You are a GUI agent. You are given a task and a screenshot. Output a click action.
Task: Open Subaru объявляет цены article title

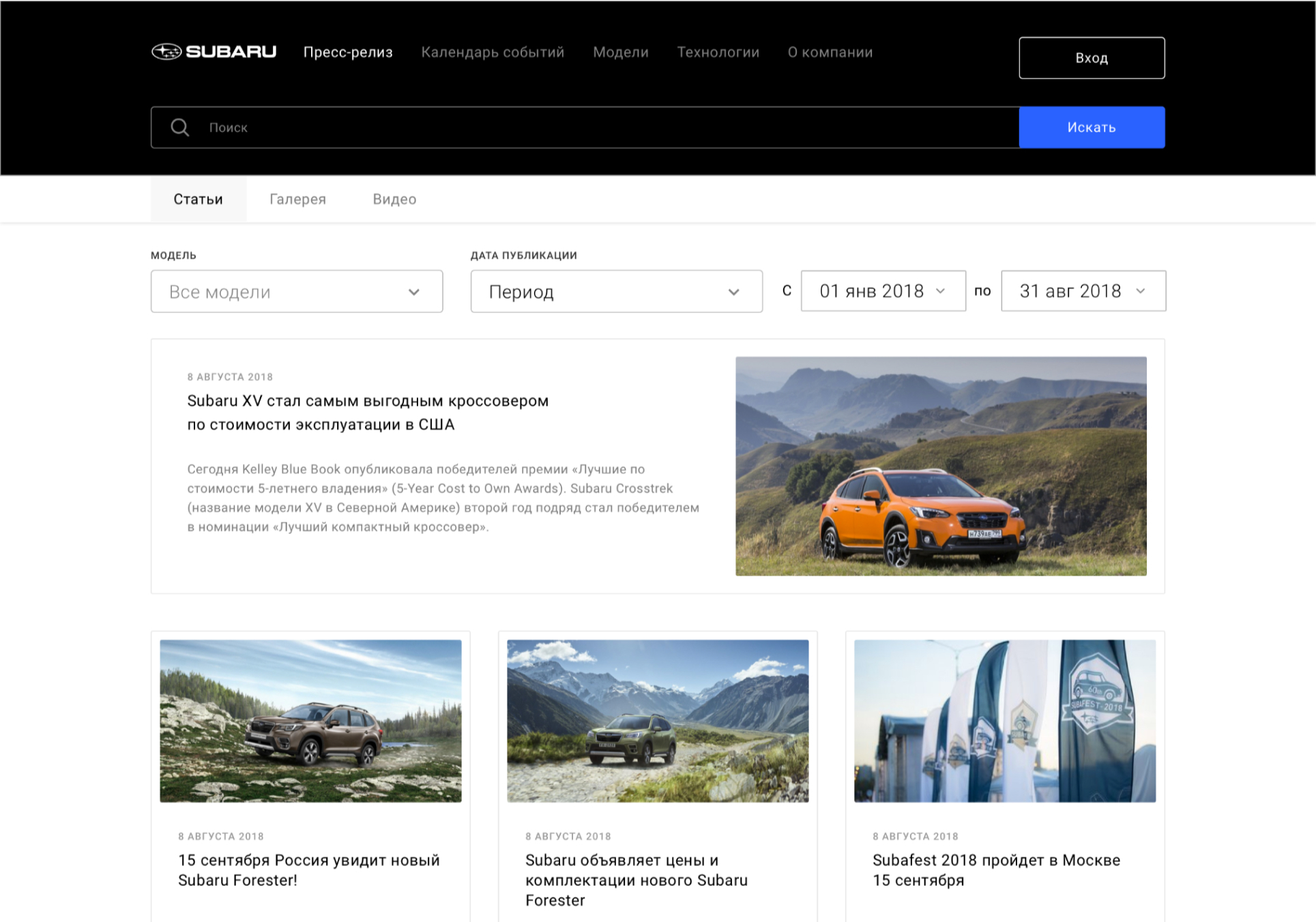coord(637,880)
